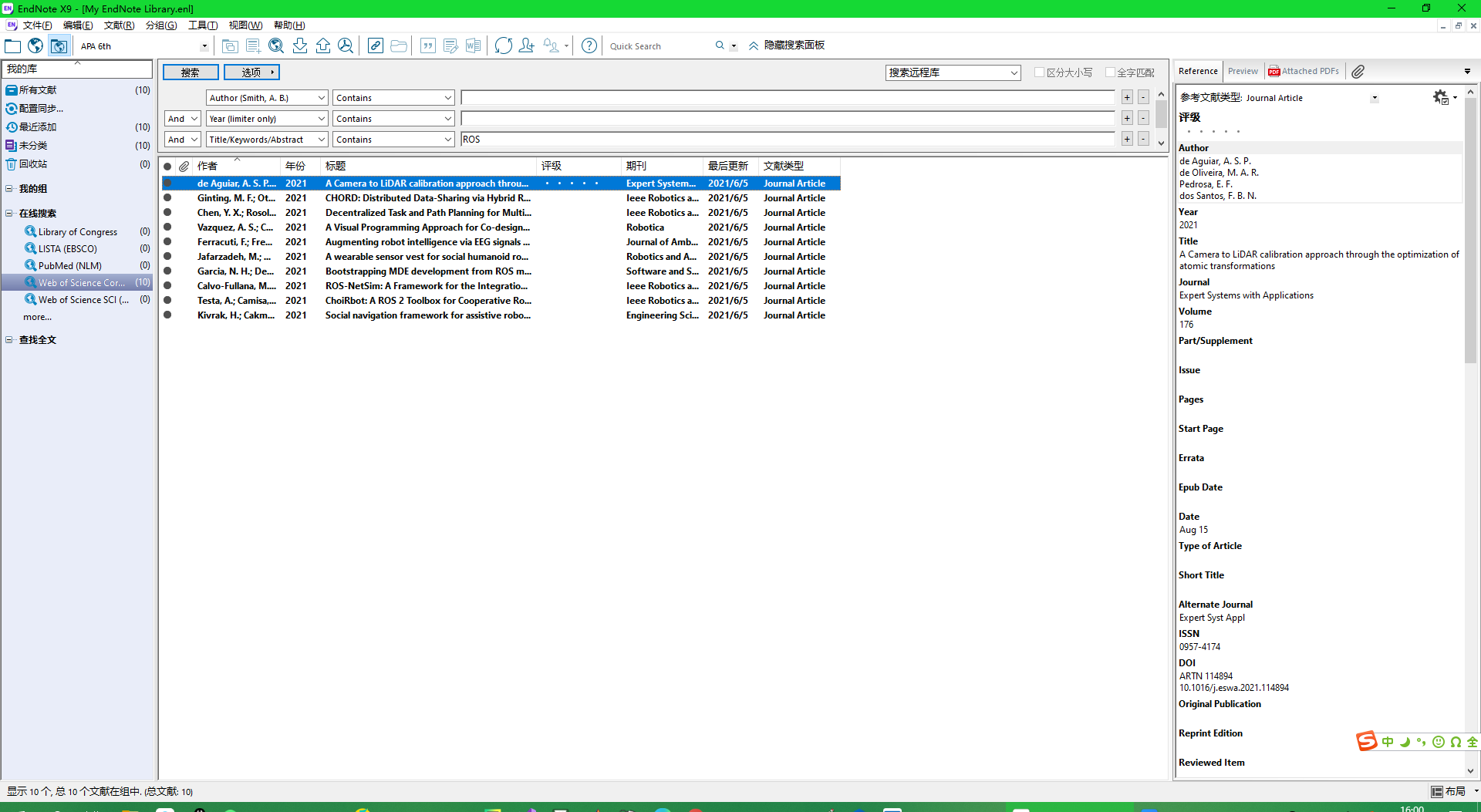Image resolution: width=1481 pixels, height=812 pixels.
Task: Open the Help question mark icon
Action: tap(589, 46)
